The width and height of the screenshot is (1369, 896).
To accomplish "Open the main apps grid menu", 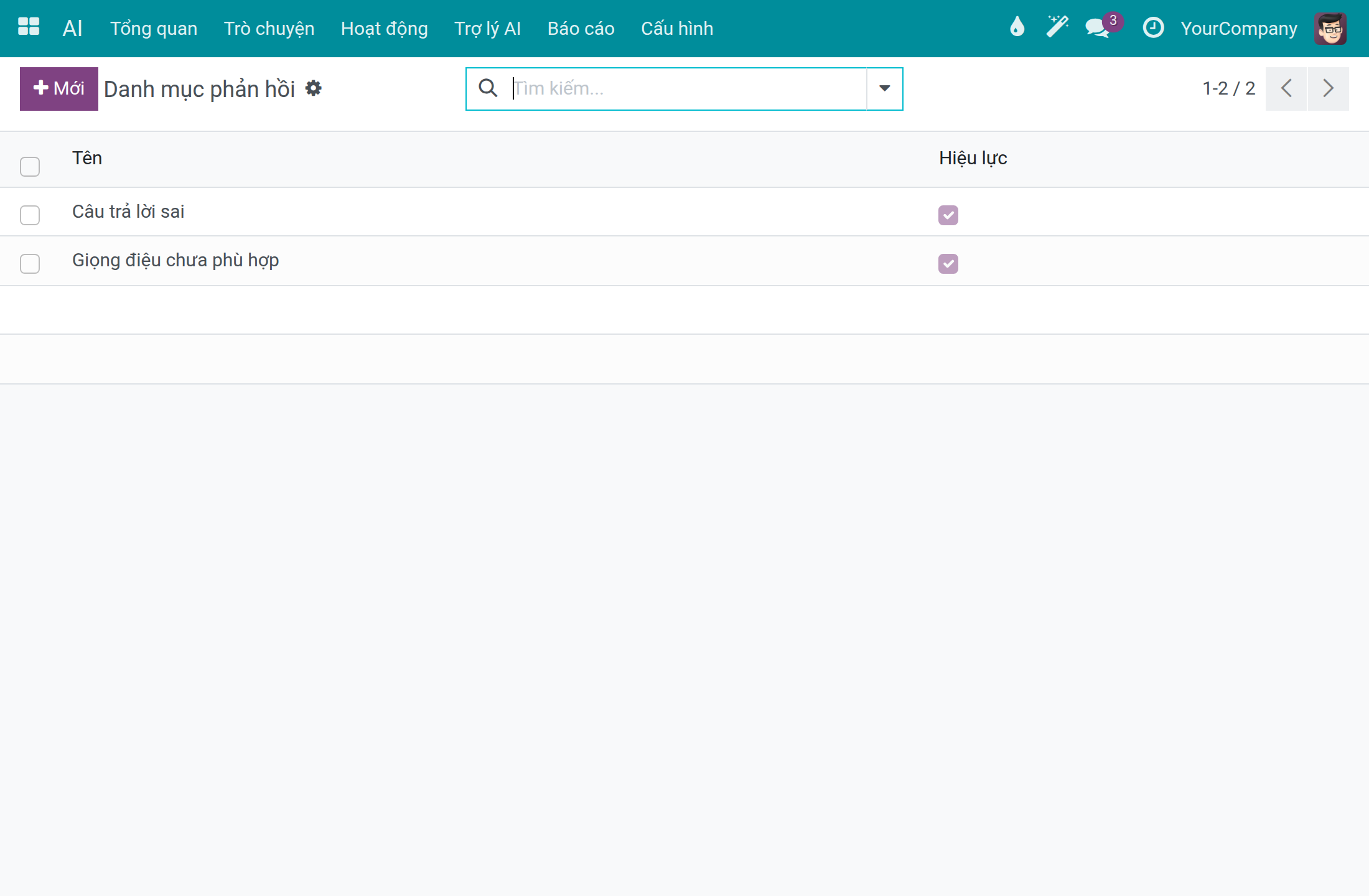I will [29, 27].
